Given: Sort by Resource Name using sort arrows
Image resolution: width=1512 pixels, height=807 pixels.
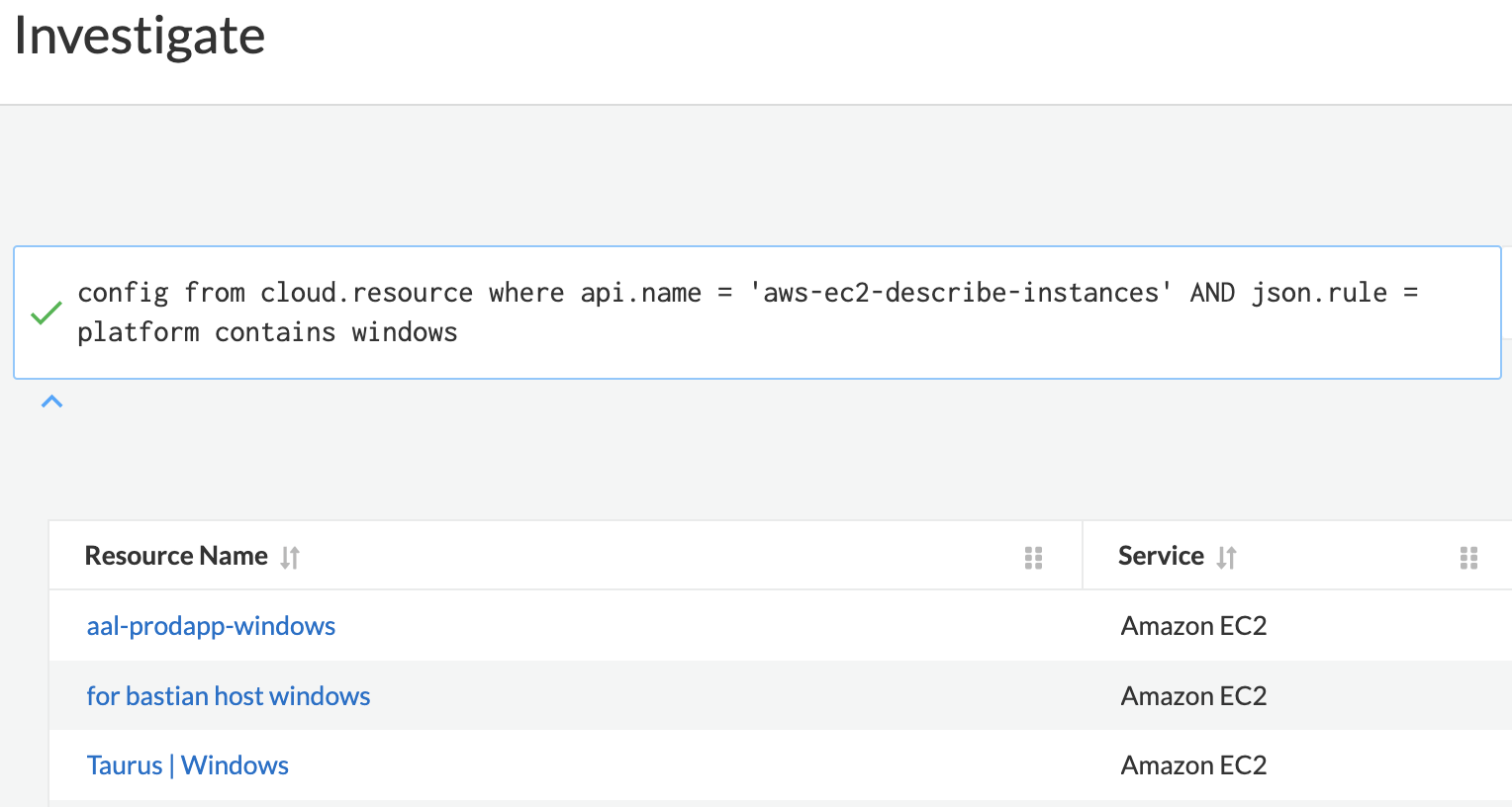Looking at the screenshot, I should 290,558.
